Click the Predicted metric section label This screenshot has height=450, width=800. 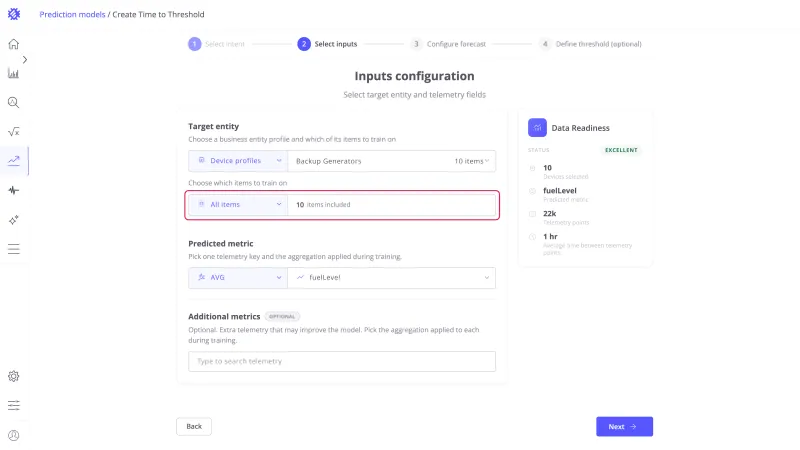click(220, 243)
